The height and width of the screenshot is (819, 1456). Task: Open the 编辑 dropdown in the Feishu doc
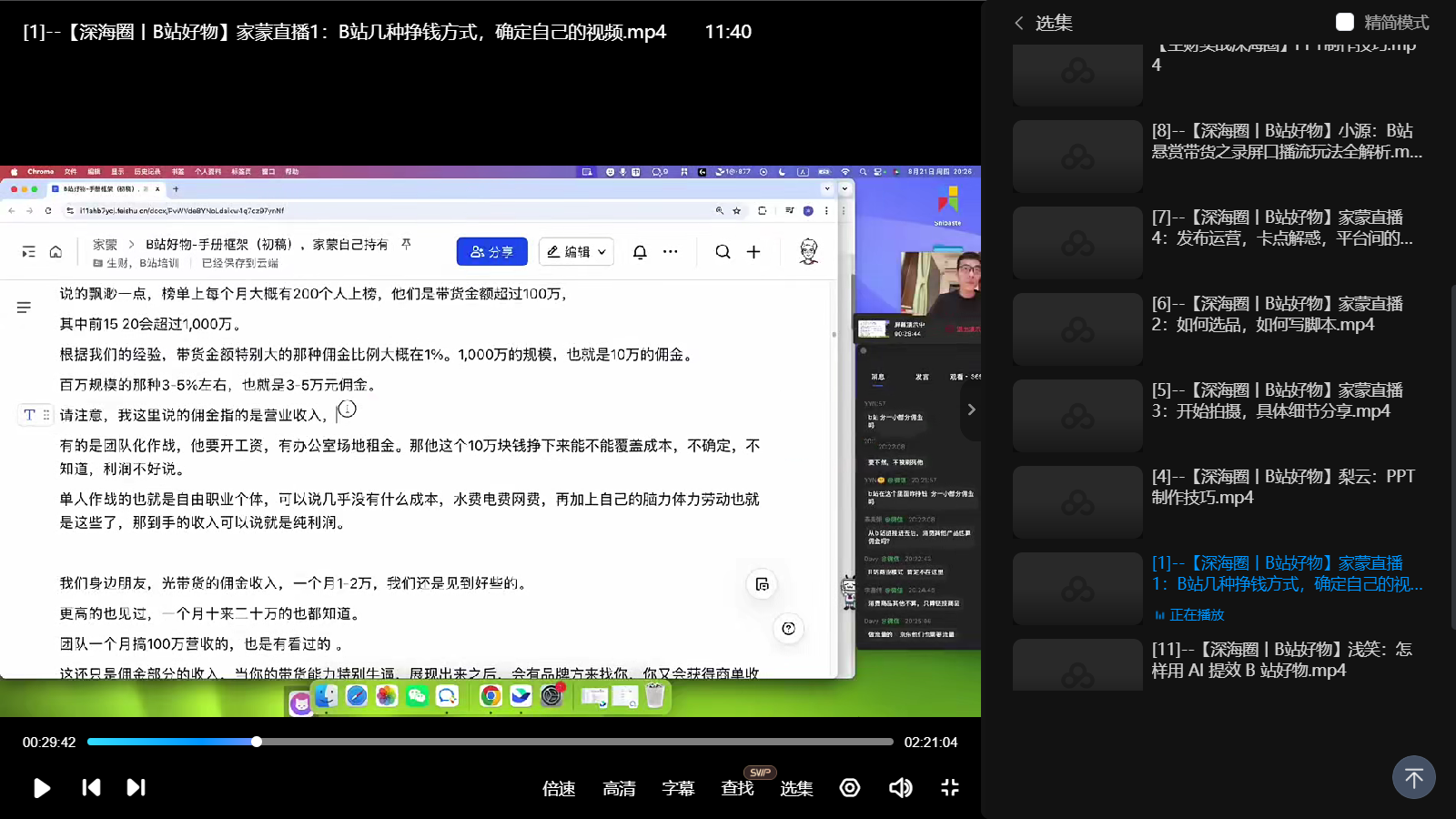coord(576,251)
